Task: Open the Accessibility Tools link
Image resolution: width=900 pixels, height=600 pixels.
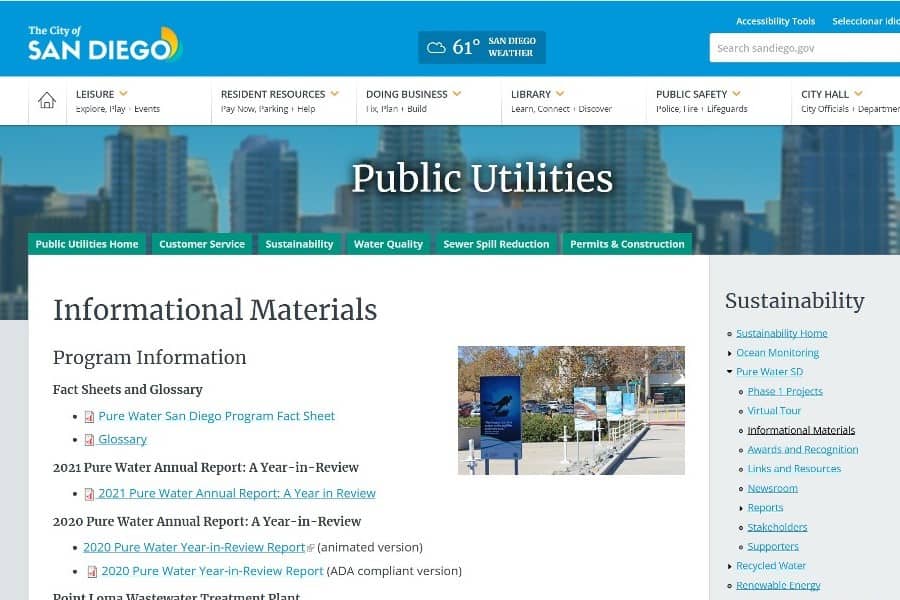Action: coord(775,21)
